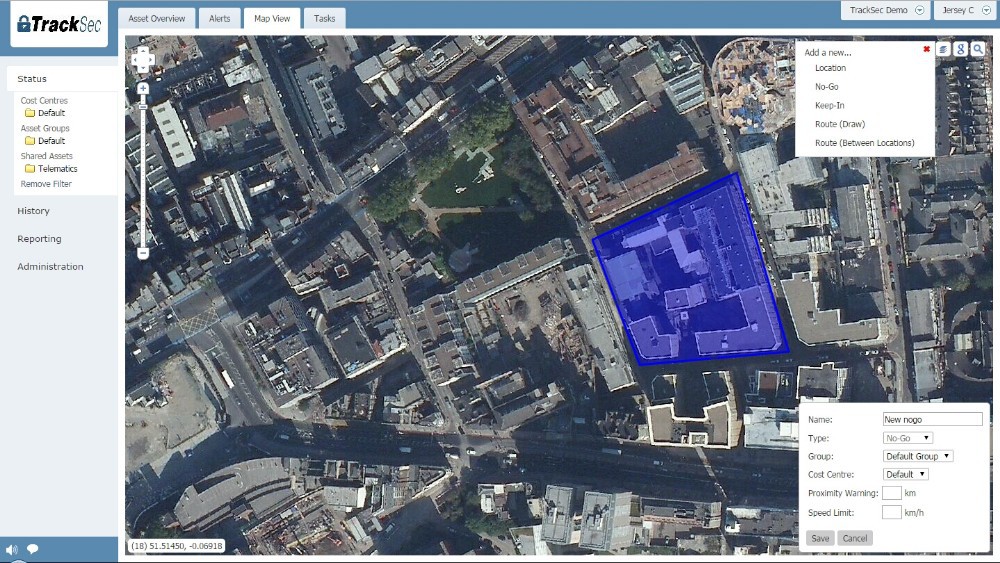Open the Reporting section in the sidebar
This screenshot has height=563, width=1000.
pos(39,239)
